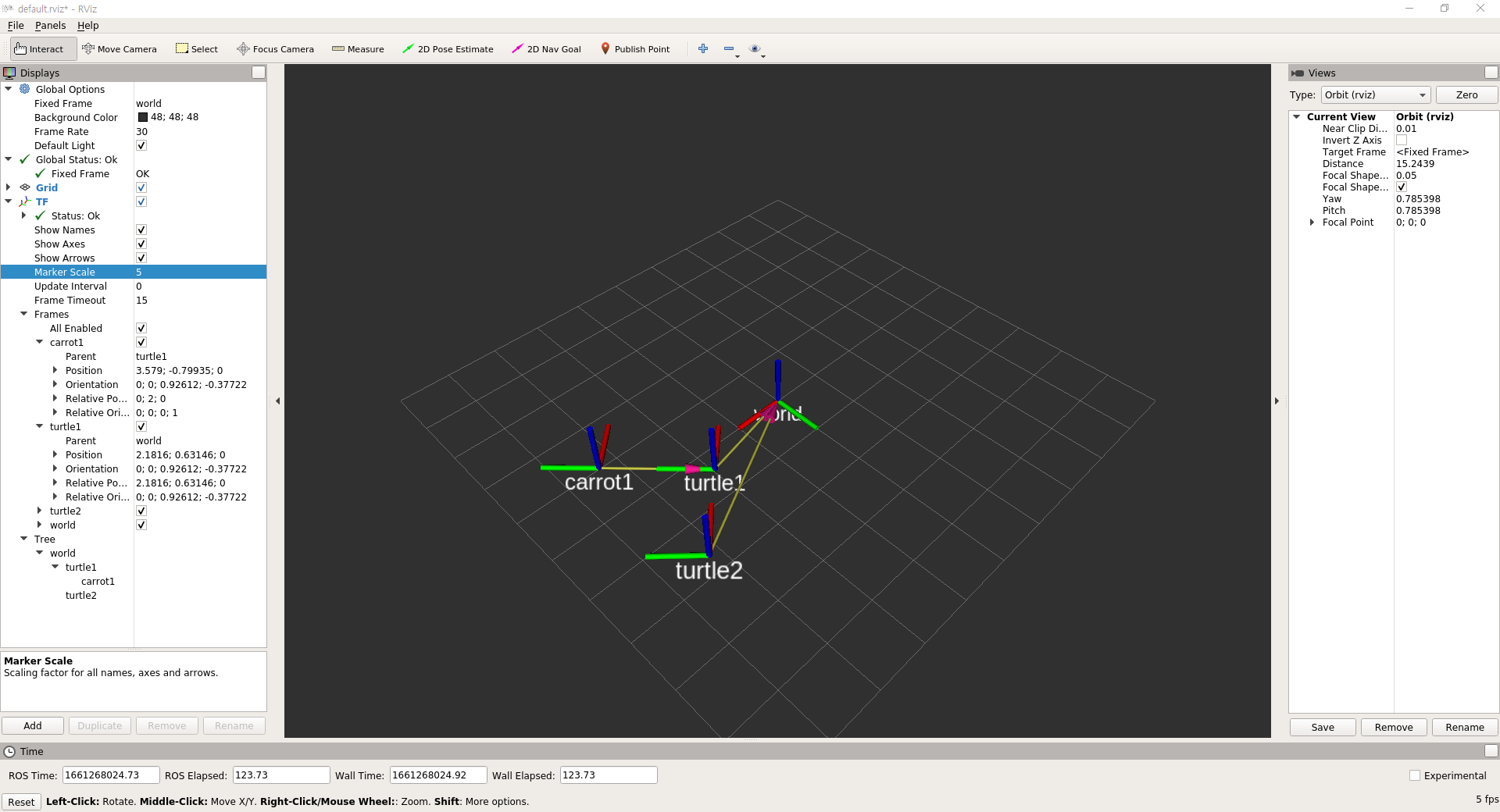1500x812 pixels.
Task: Toggle the All Enabled frames checkbox
Action: point(141,328)
